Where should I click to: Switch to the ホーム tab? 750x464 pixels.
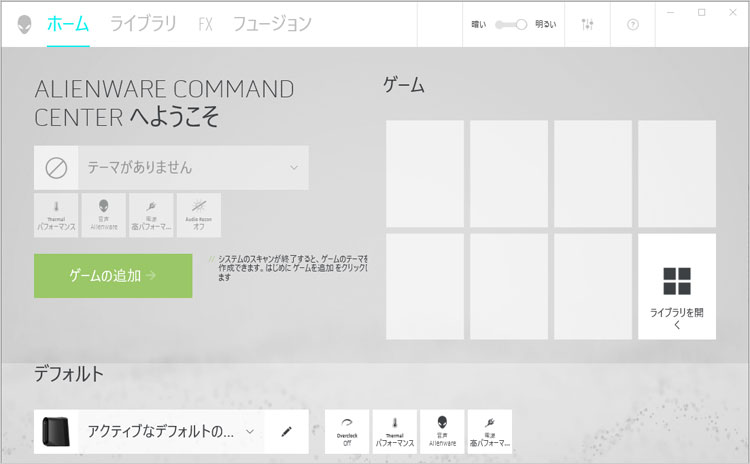(68, 23)
